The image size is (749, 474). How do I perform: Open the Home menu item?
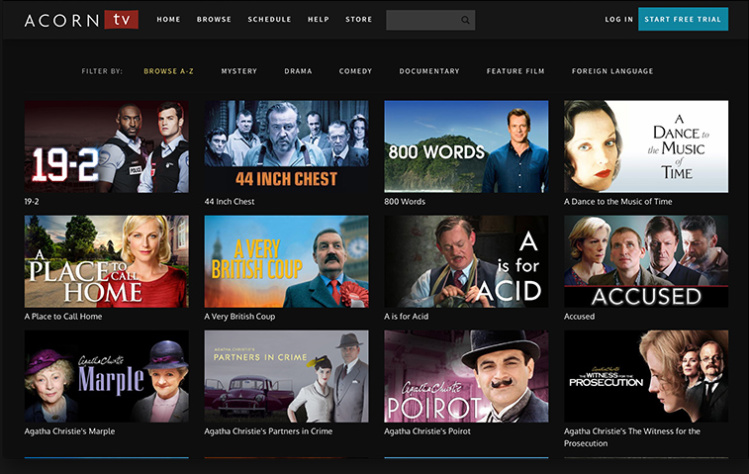168,20
